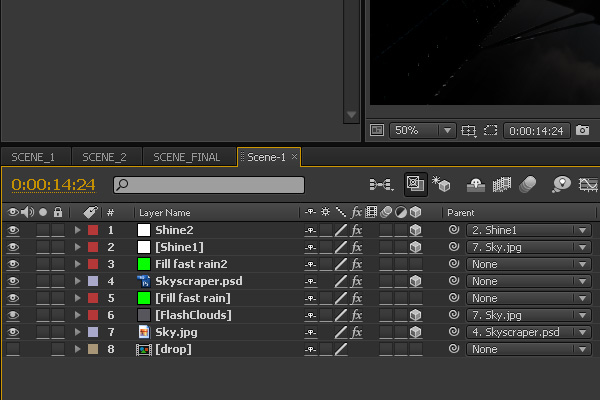Open parent dropdown of [Shine1] layer

[x=528, y=247]
